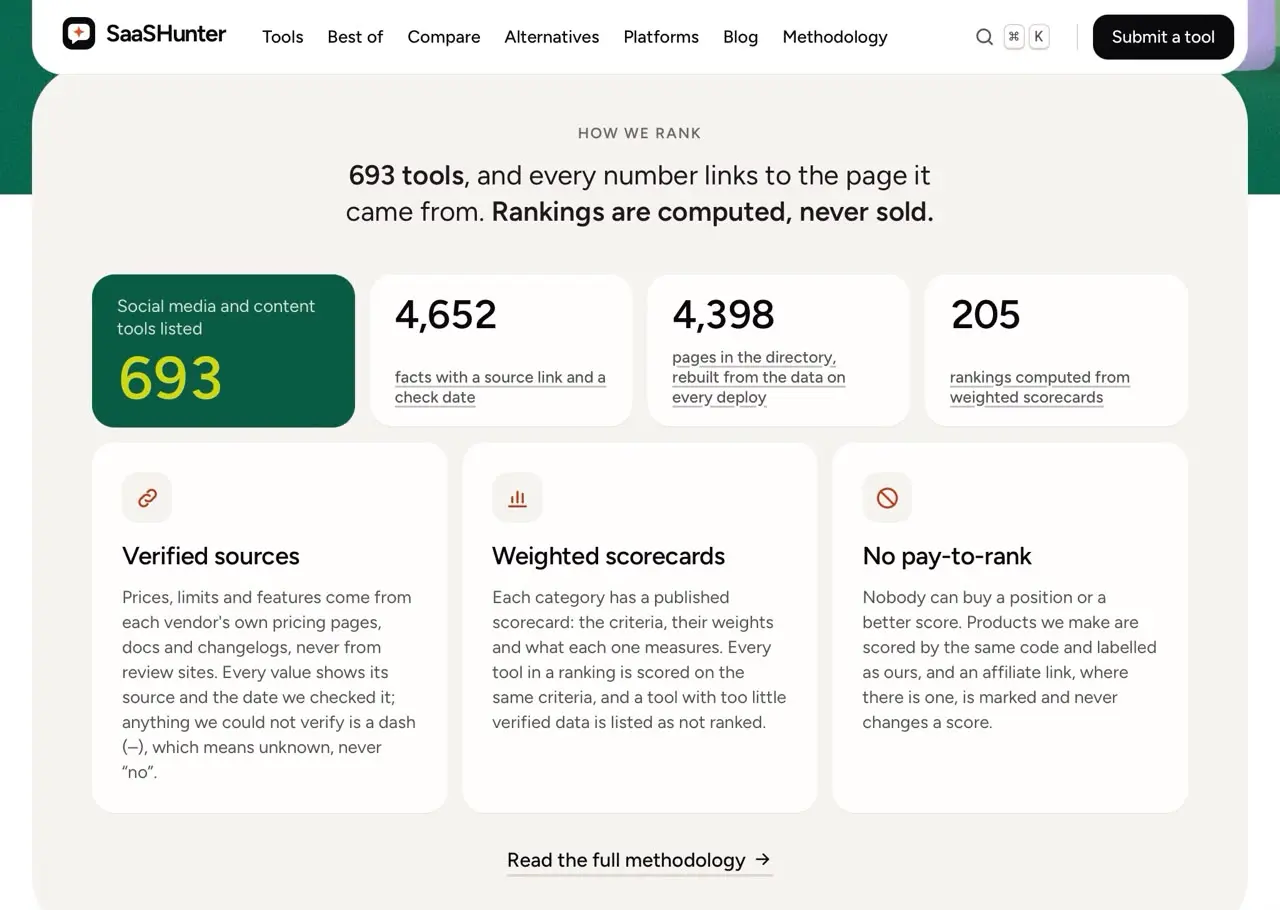Follow the Read the full methodology link

point(639,860)
